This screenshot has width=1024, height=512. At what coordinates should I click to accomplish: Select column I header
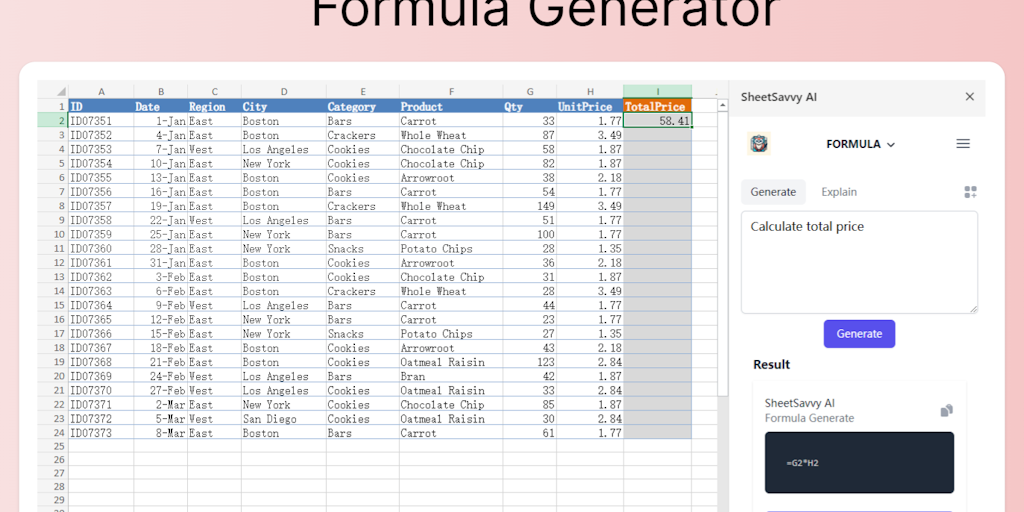coord(658,91)
